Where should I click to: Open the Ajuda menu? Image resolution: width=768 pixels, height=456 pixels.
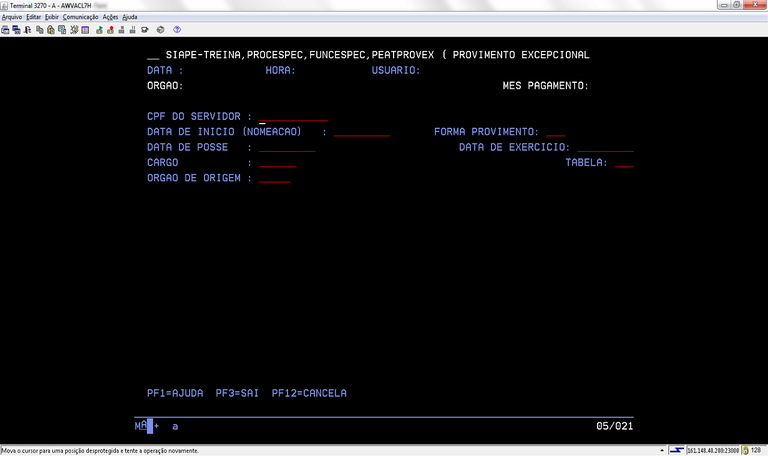130,17
